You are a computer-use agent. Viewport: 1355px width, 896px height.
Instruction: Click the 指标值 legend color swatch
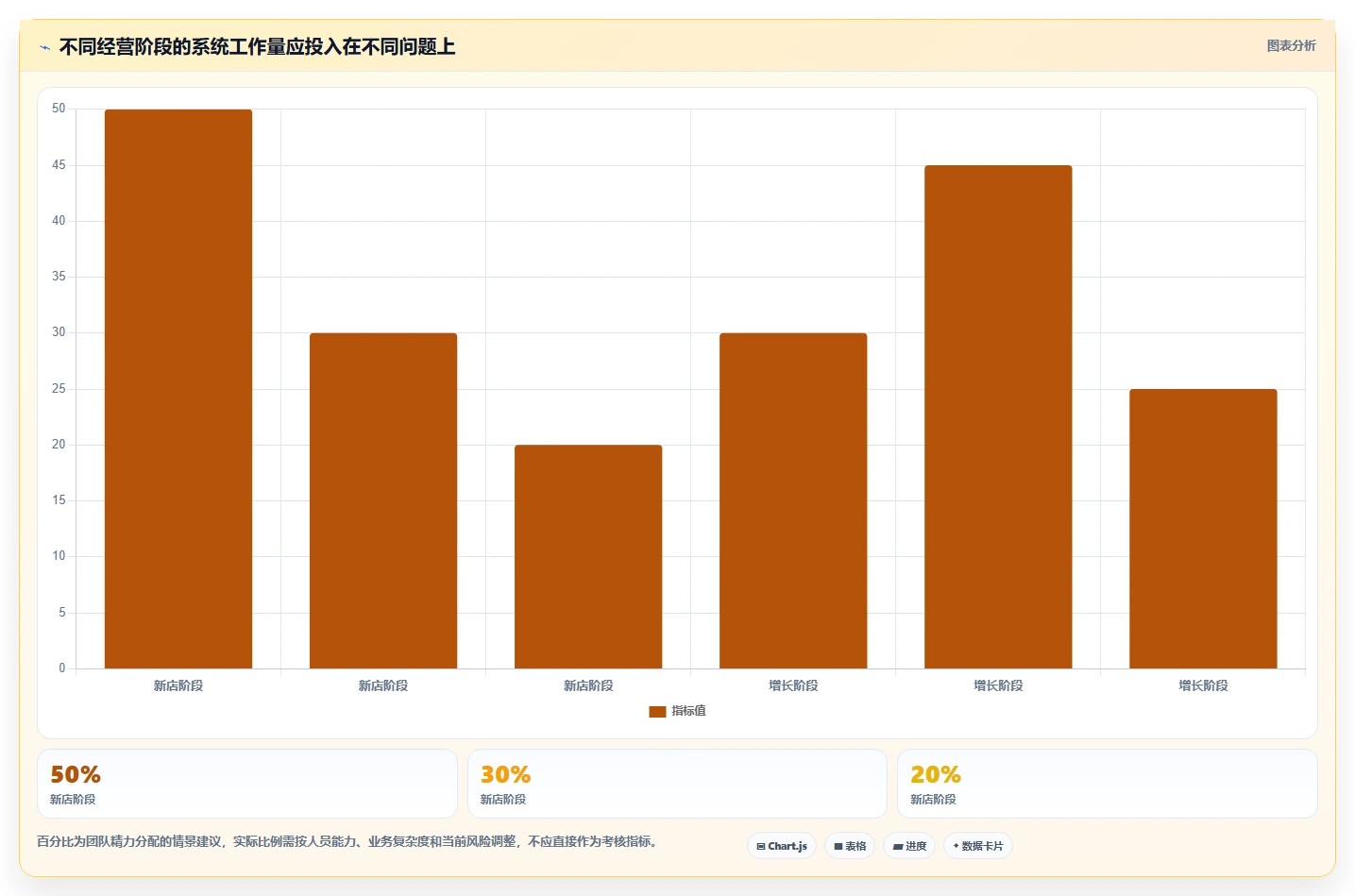click(x=657, y=712)
